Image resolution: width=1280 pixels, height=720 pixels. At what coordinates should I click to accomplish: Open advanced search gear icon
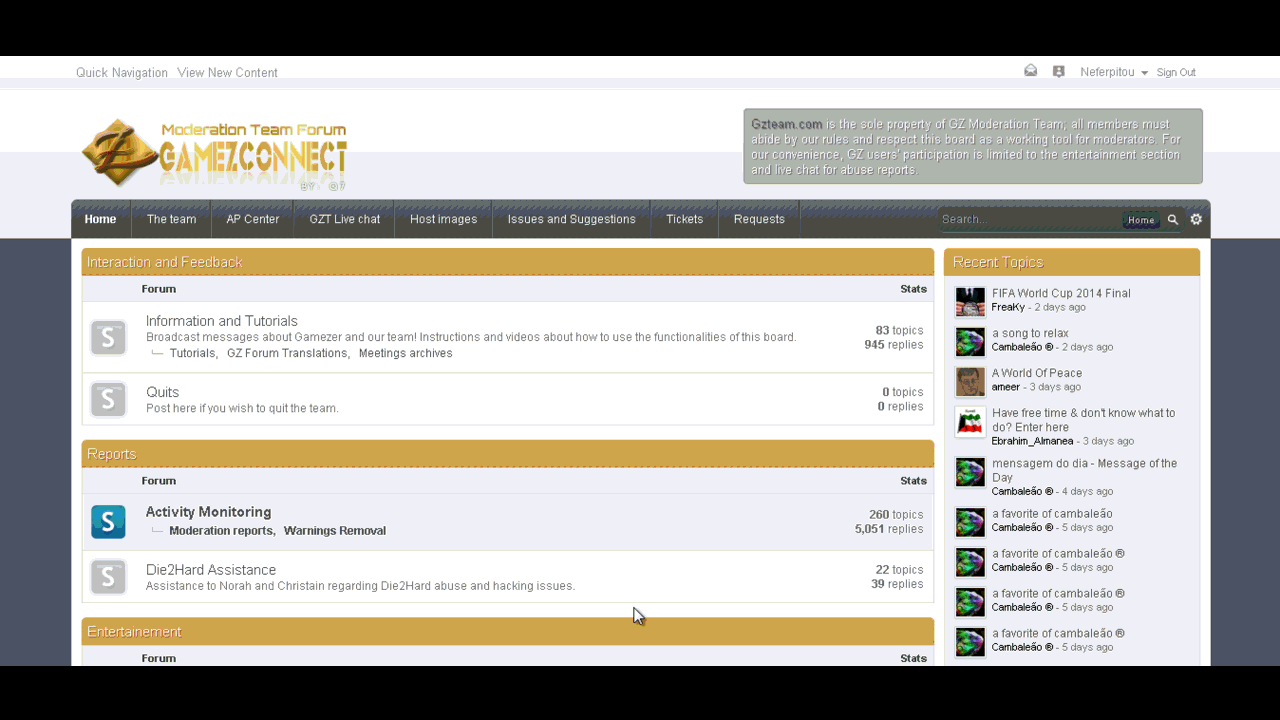(x=1196, y=219)
